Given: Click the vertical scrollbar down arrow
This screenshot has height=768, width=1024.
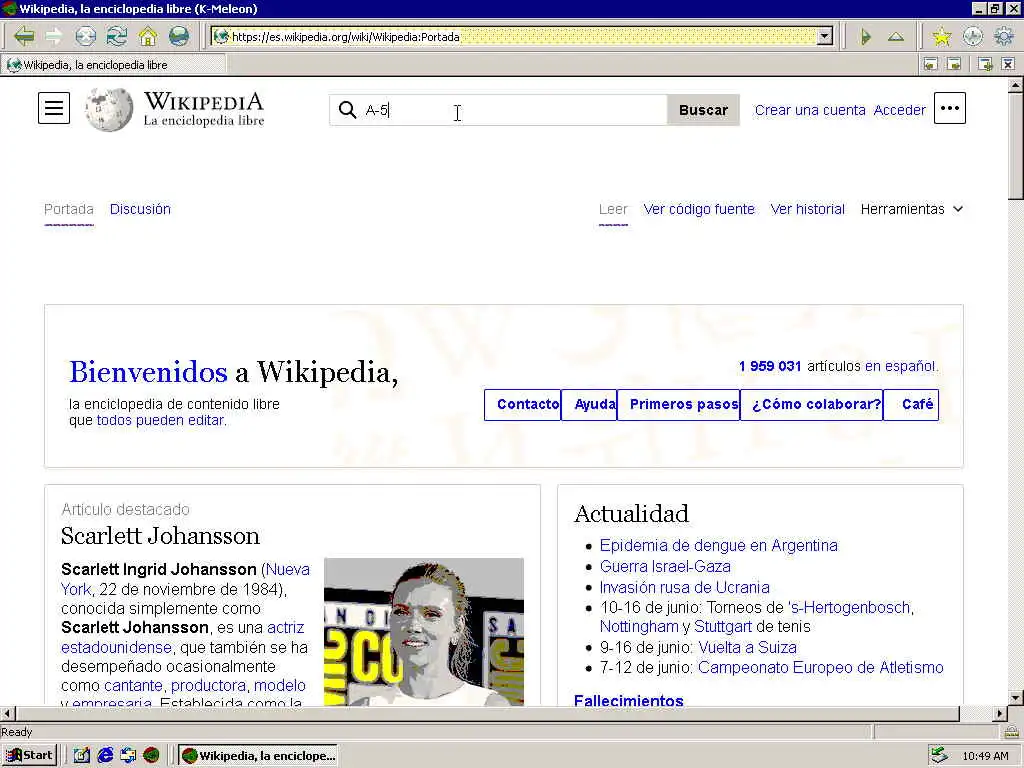Looking at the screenshot, I should coord(1016,697).
